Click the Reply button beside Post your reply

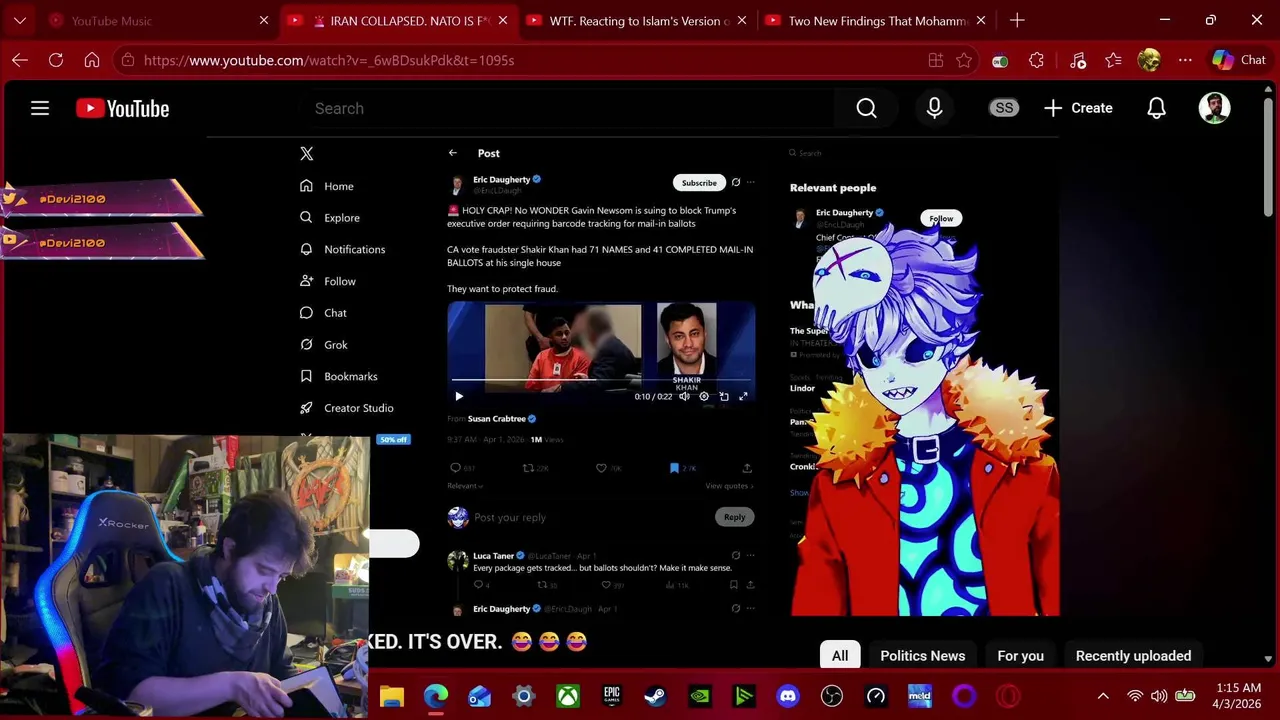pyautogui.click(x=734, y=517)
